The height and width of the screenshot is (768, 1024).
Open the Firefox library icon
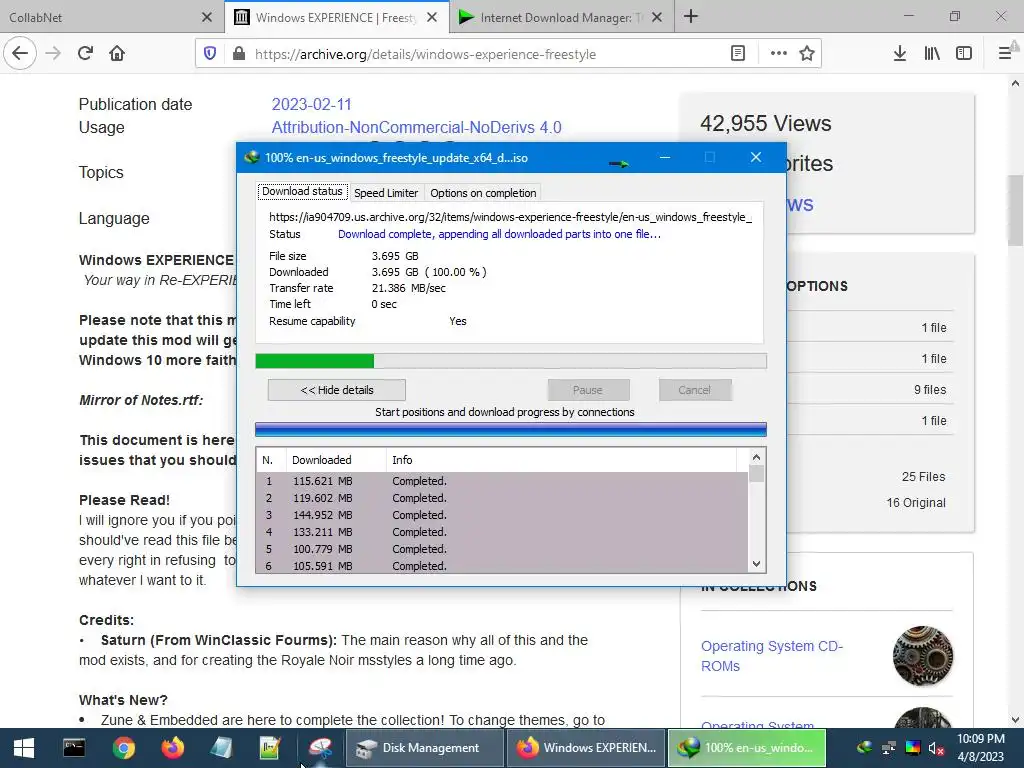pos(932,54)
